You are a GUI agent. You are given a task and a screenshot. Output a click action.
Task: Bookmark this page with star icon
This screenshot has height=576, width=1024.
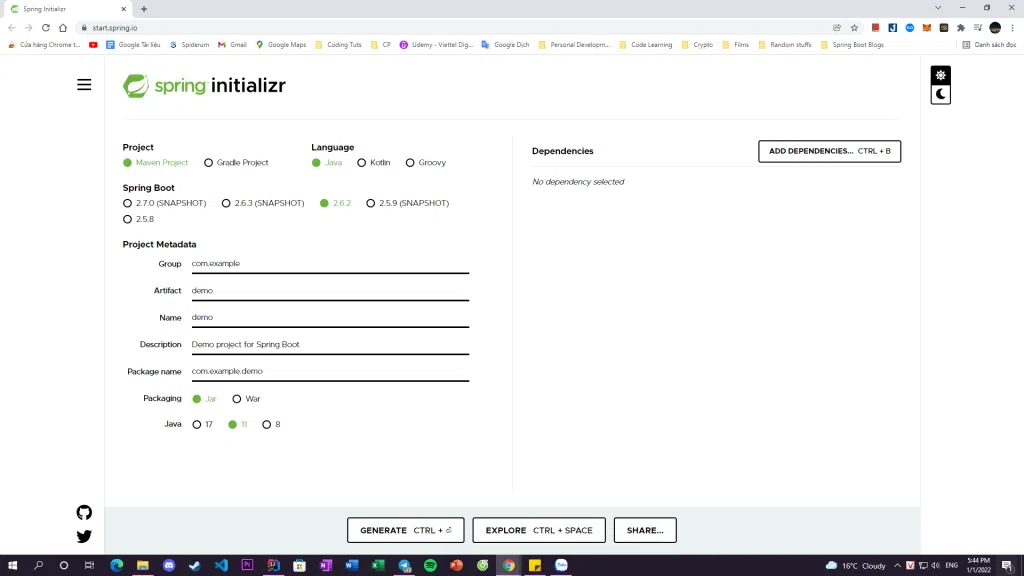pyautogui.click(x=854, y=27)
